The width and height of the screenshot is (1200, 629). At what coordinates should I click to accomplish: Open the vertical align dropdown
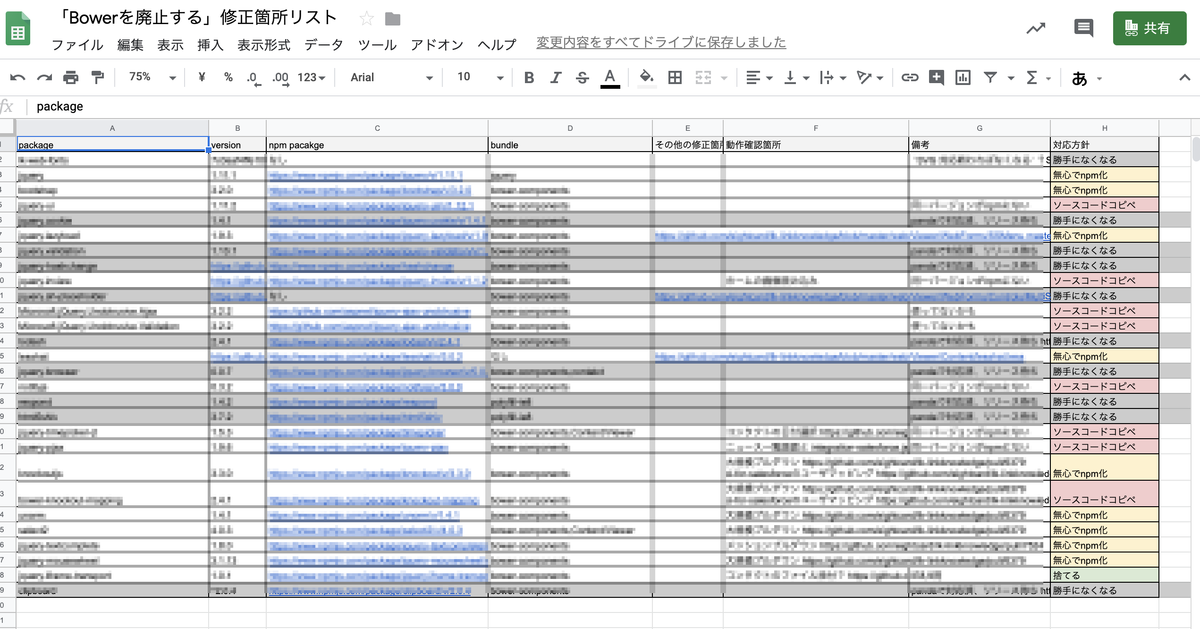(796, 77)
